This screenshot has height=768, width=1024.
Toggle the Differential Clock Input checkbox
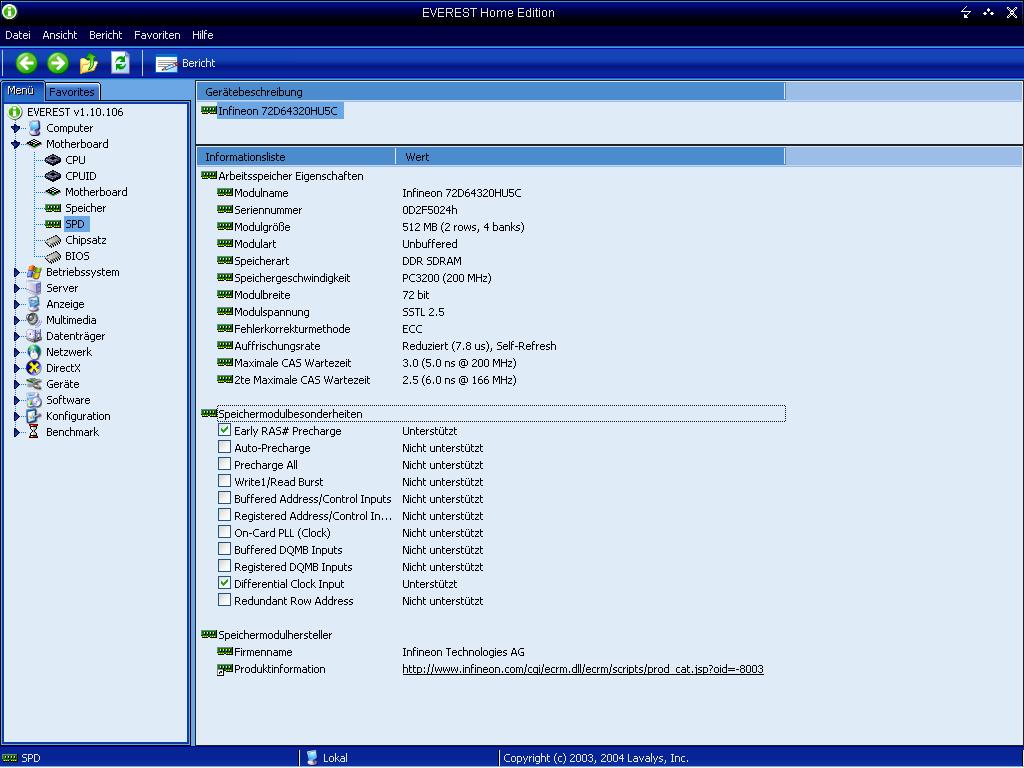(x=224, y=583)
